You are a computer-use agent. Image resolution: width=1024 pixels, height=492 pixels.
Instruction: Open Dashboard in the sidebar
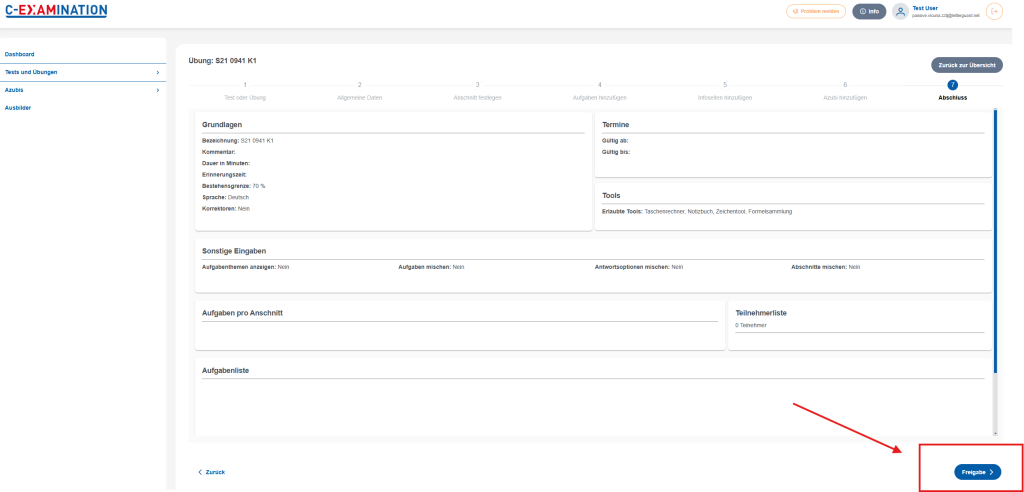click(x=20, y=54)
